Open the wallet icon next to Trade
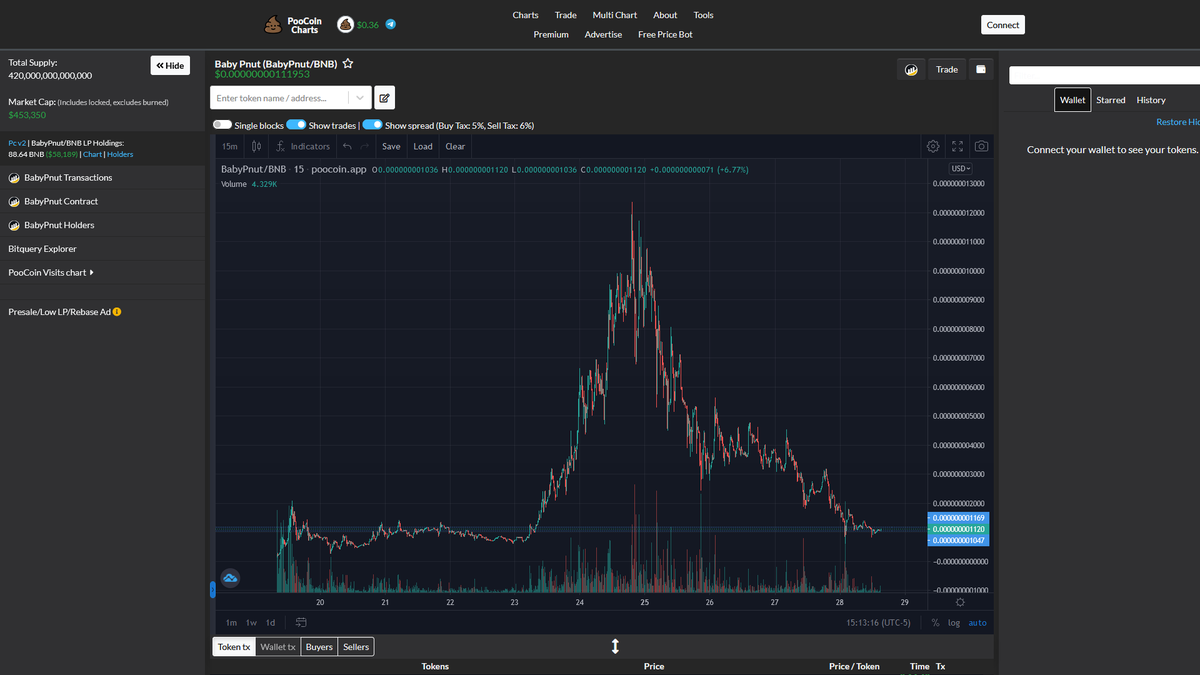The width and height of the screenshot is (1200, 675). point(980,69)
